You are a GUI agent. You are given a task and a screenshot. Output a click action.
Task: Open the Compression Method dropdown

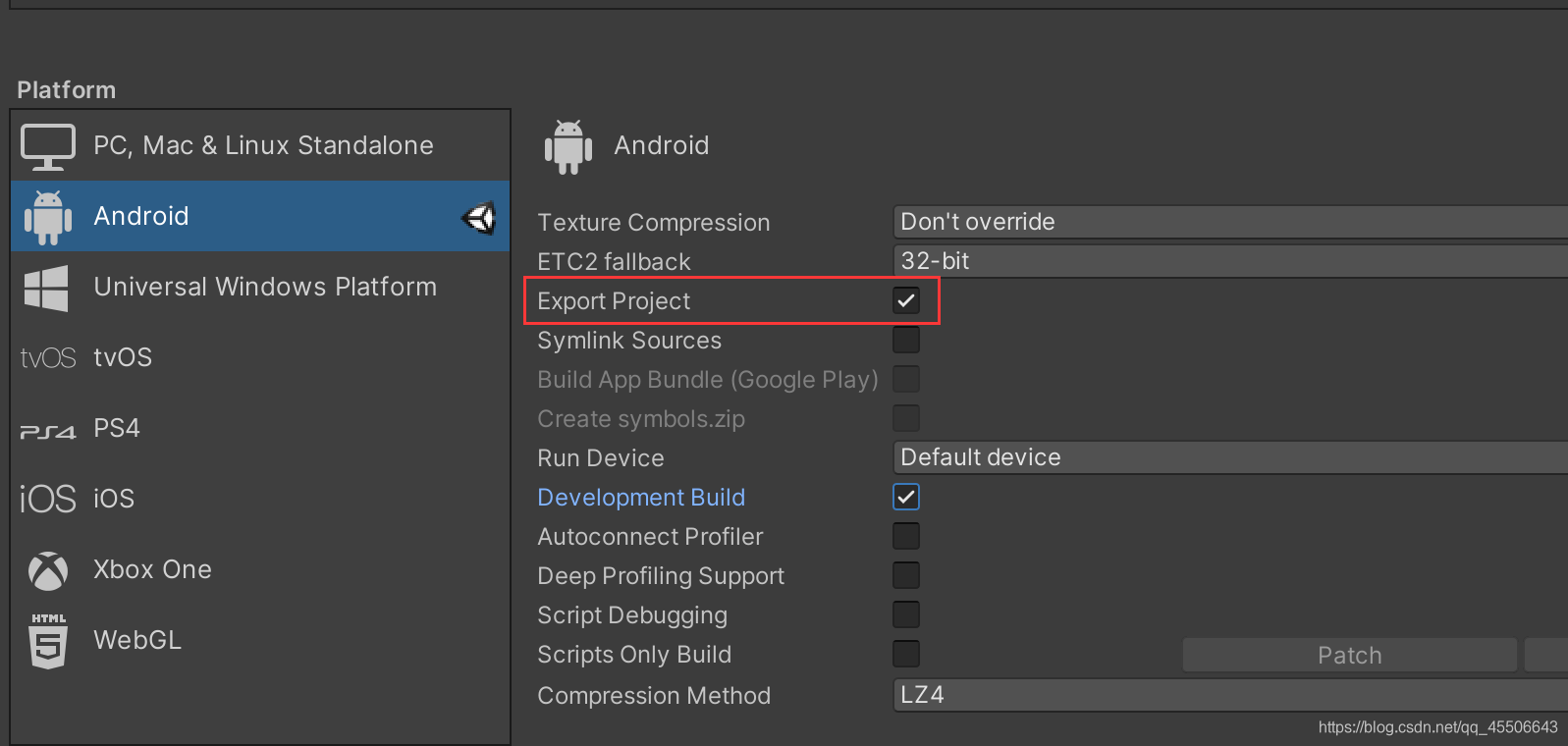[x=1230, y=695]
